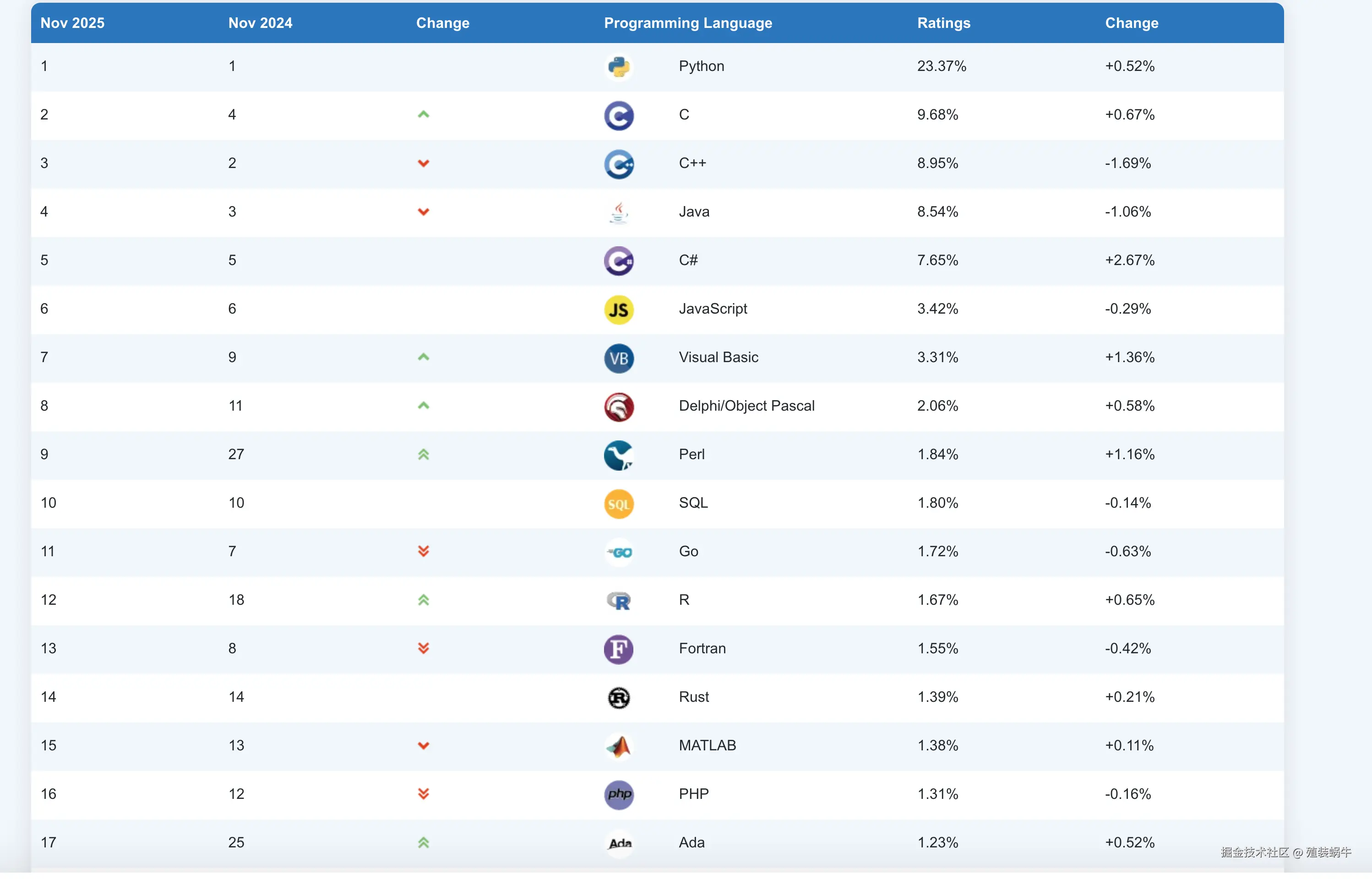
Task: Click the Java coffee cup icon
Action: click(x=619, y=213)
